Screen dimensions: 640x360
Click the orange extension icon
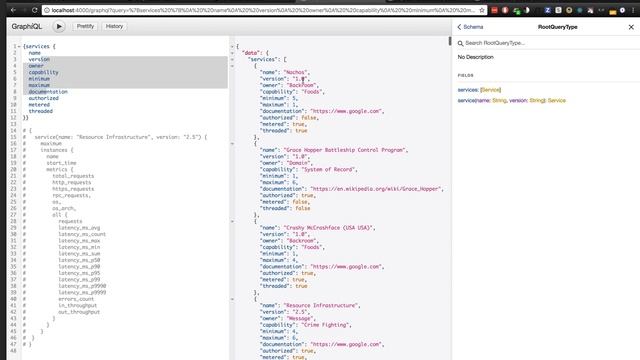click(x=613, y=11)
